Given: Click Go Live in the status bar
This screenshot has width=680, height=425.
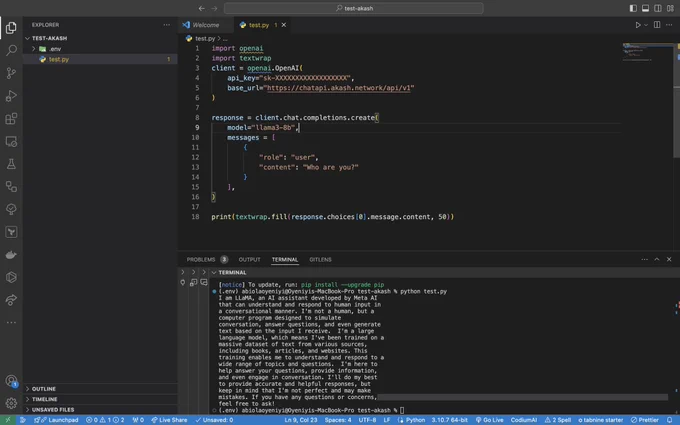Looking at the screenshot, I should click(x=490, y=420).
